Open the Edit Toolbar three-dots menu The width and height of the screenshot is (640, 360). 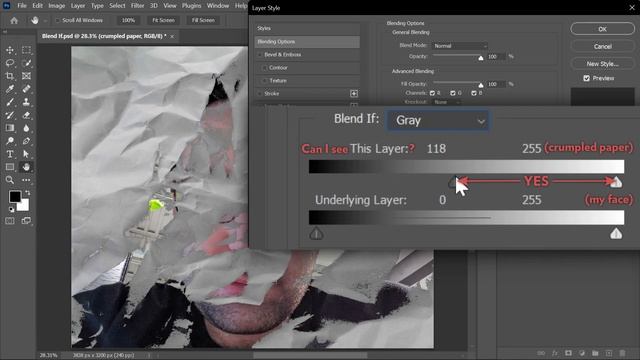tap(26, 180)
